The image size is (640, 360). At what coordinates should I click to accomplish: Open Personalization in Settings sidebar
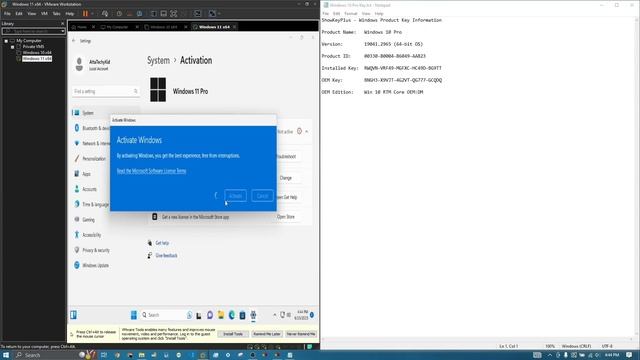point(94,159)
